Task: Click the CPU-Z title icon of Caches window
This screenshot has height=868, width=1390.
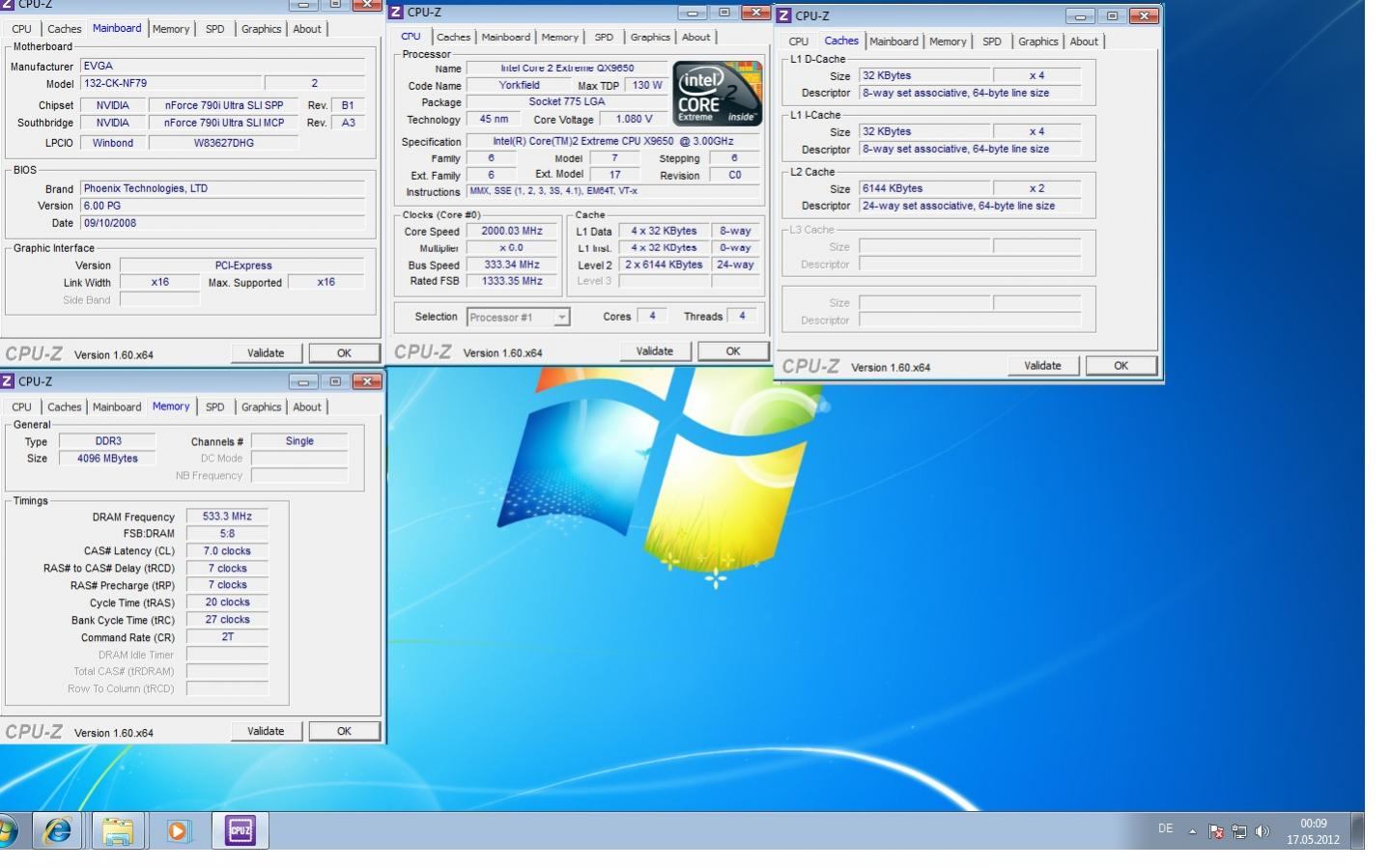Action: tap(784, 15)
